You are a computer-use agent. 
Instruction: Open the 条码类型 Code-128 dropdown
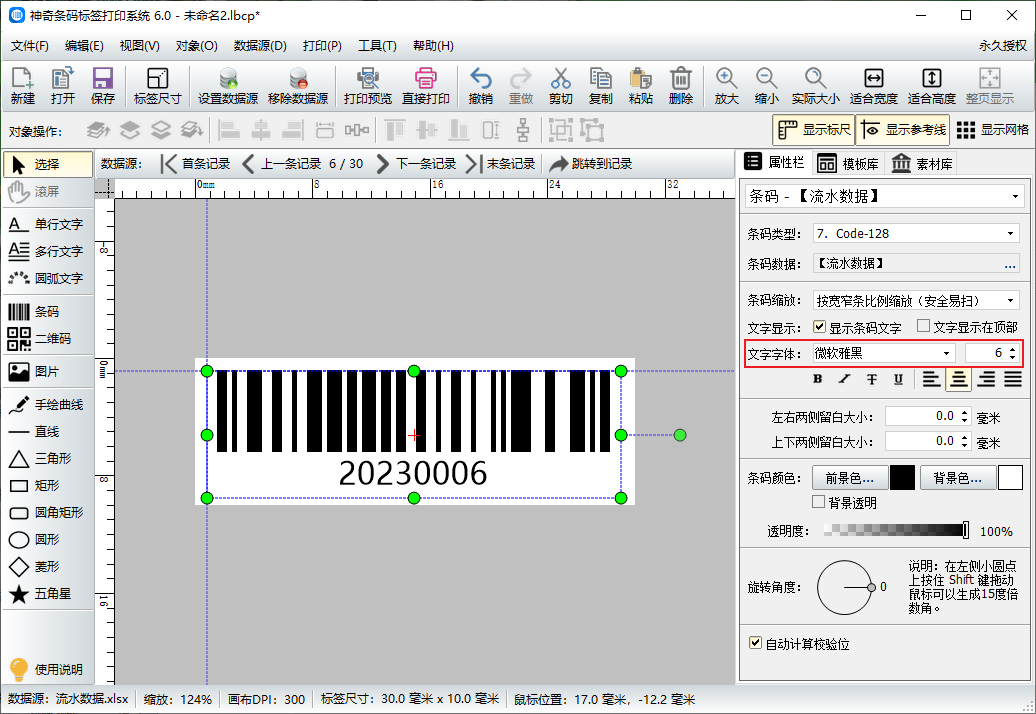click(x=1010, y=233)
